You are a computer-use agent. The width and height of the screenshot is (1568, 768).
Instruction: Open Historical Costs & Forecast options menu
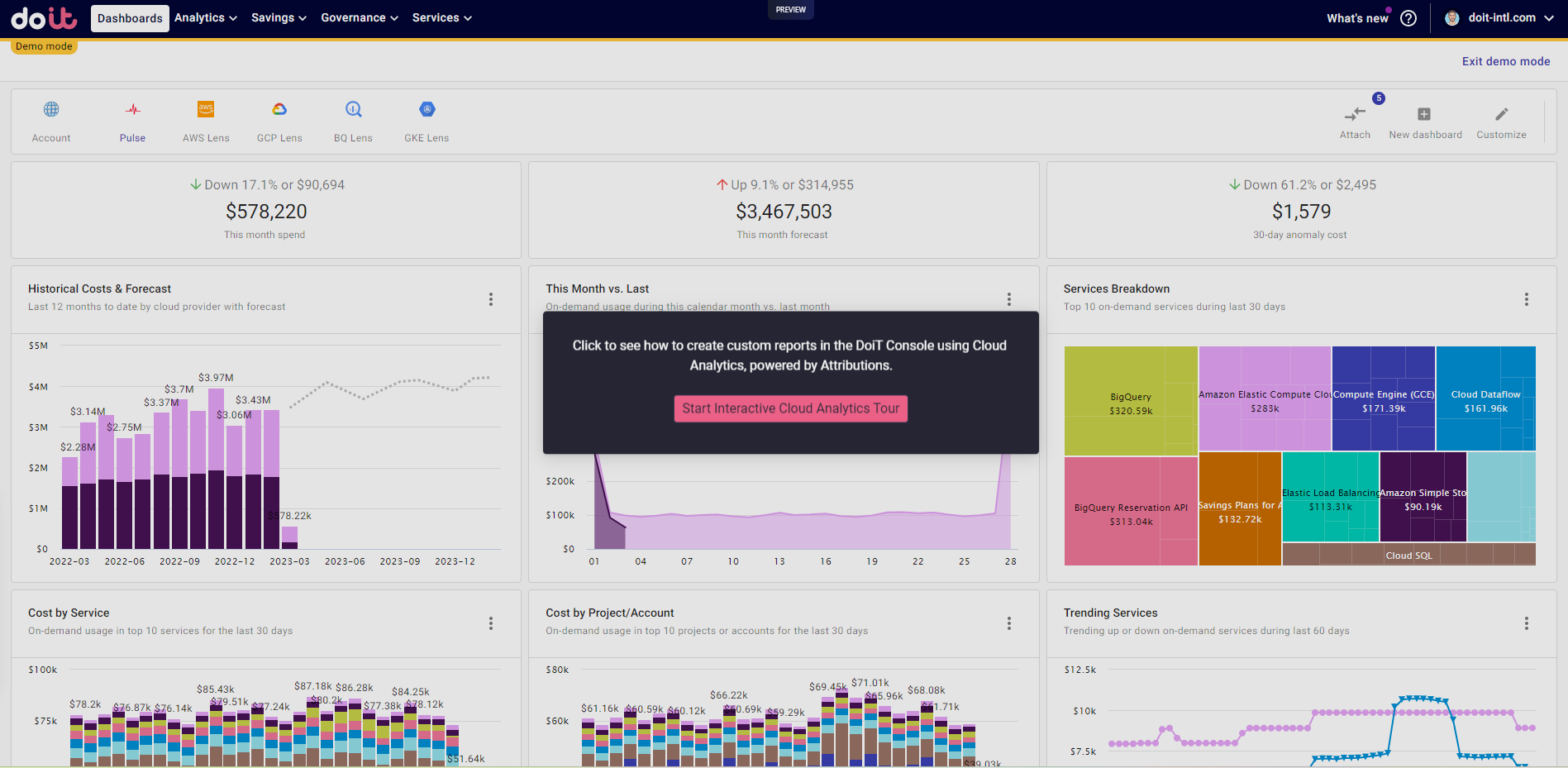pyautogui.click(x=491, y=299)
